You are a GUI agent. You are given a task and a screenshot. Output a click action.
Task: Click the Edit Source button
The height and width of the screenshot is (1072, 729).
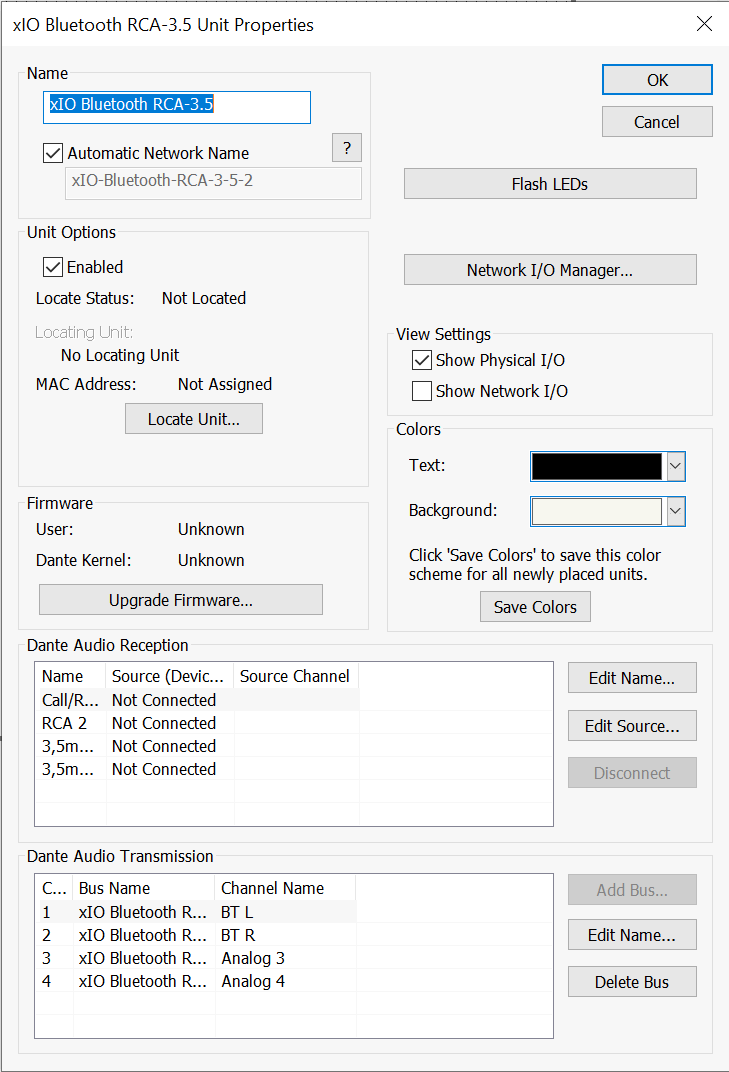(x=632, y=725)
